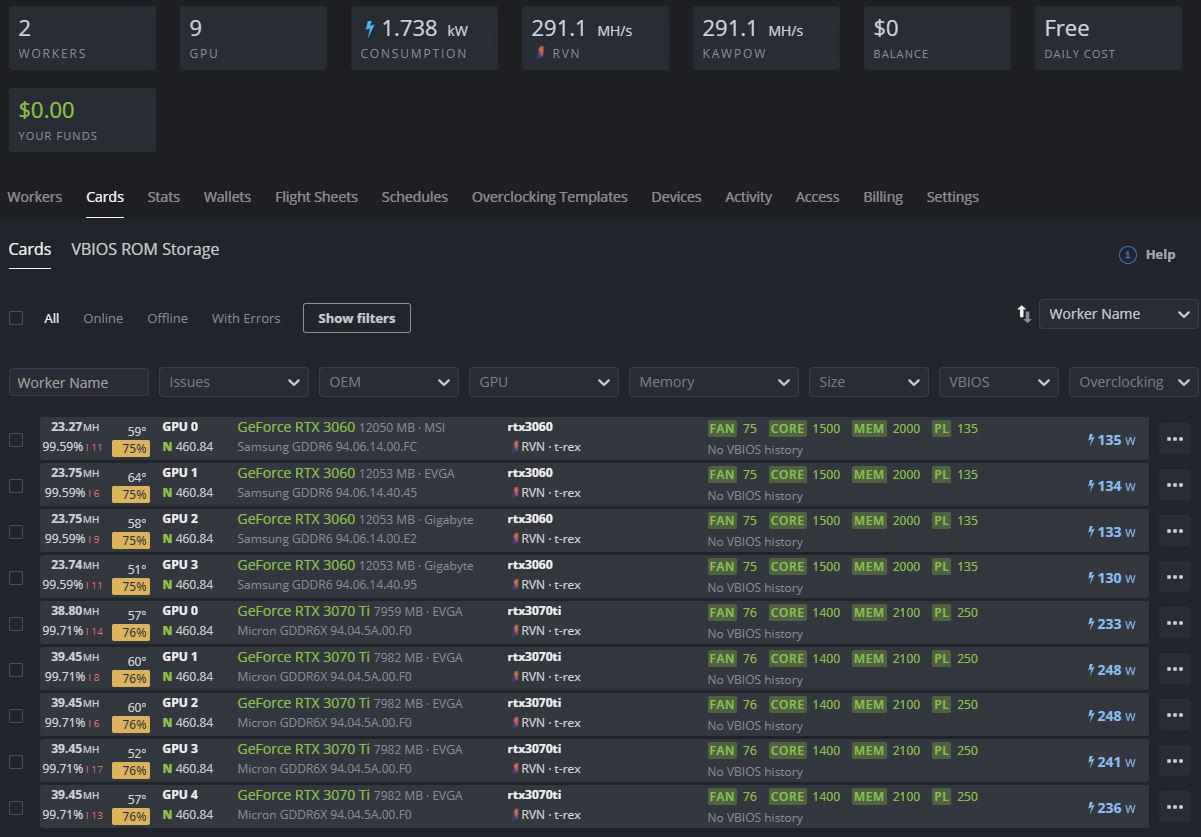
Task: Click the sort direction arrows icon
Action: point(1023,314)
